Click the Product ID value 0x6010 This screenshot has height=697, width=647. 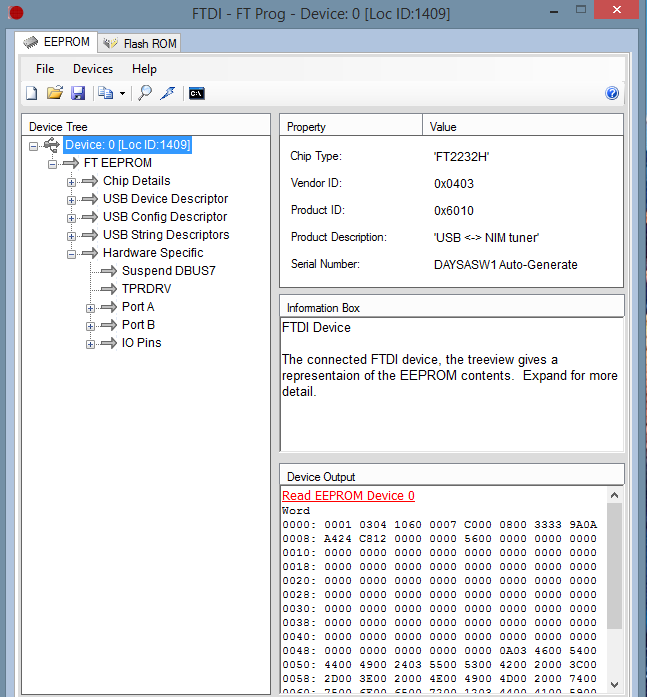coord(454,211)
